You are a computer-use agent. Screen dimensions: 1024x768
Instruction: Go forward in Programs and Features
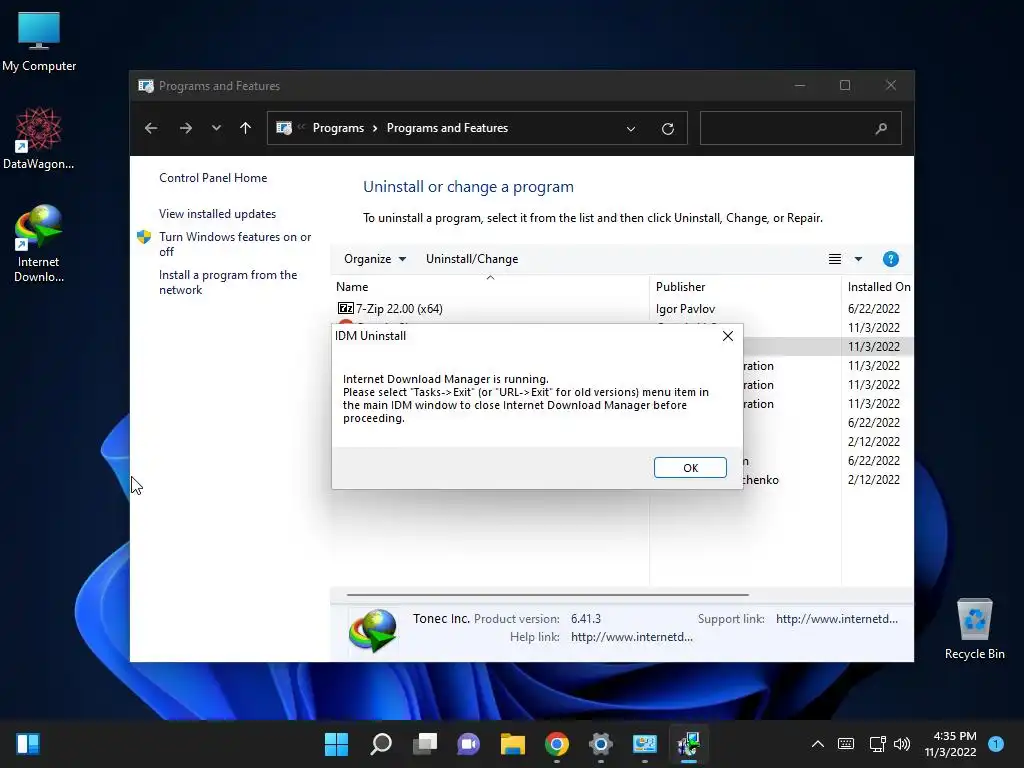point(185,128)
